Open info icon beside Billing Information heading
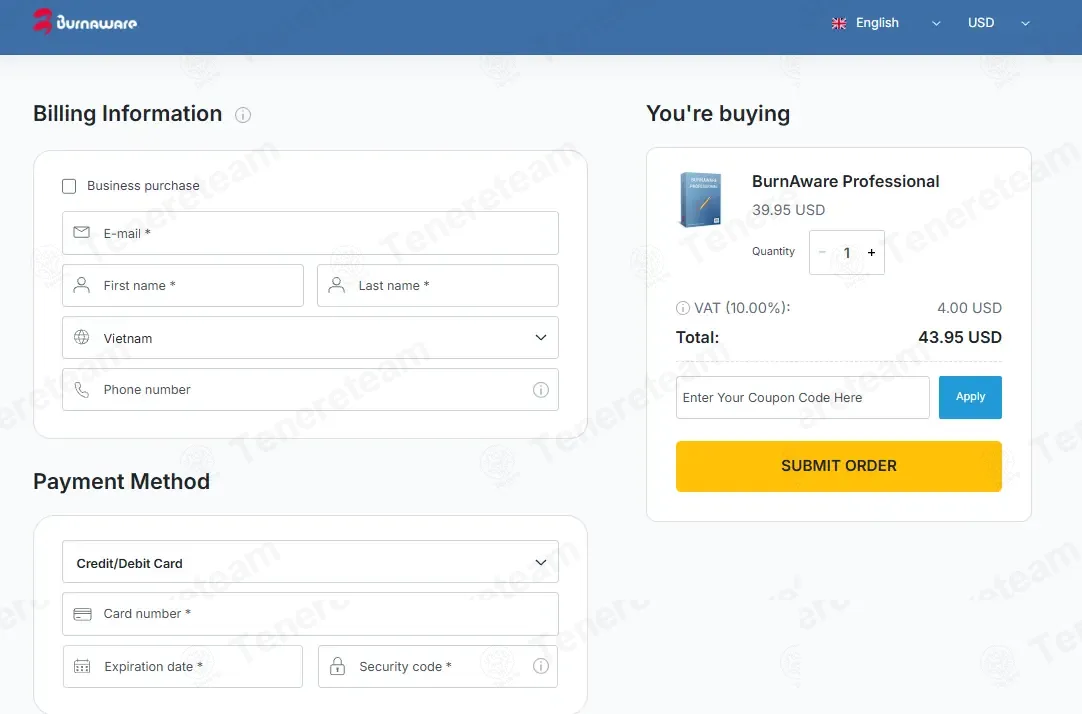This screenshot has width=1082, height=714. pos(243,115)
